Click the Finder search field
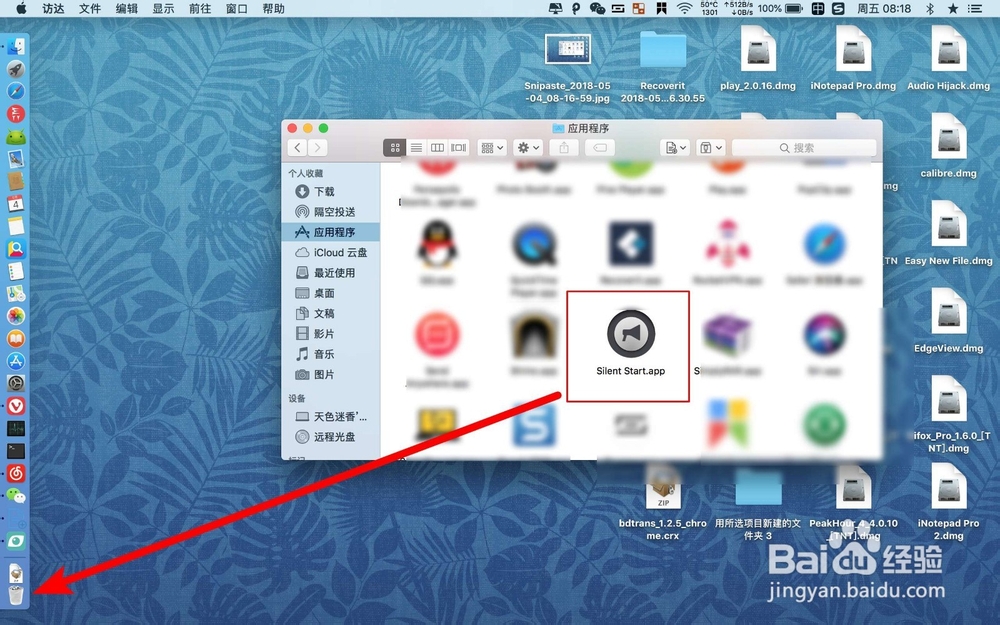This screenshot has width=1000, height=625. pyautogui.click(x=804, y=148)
